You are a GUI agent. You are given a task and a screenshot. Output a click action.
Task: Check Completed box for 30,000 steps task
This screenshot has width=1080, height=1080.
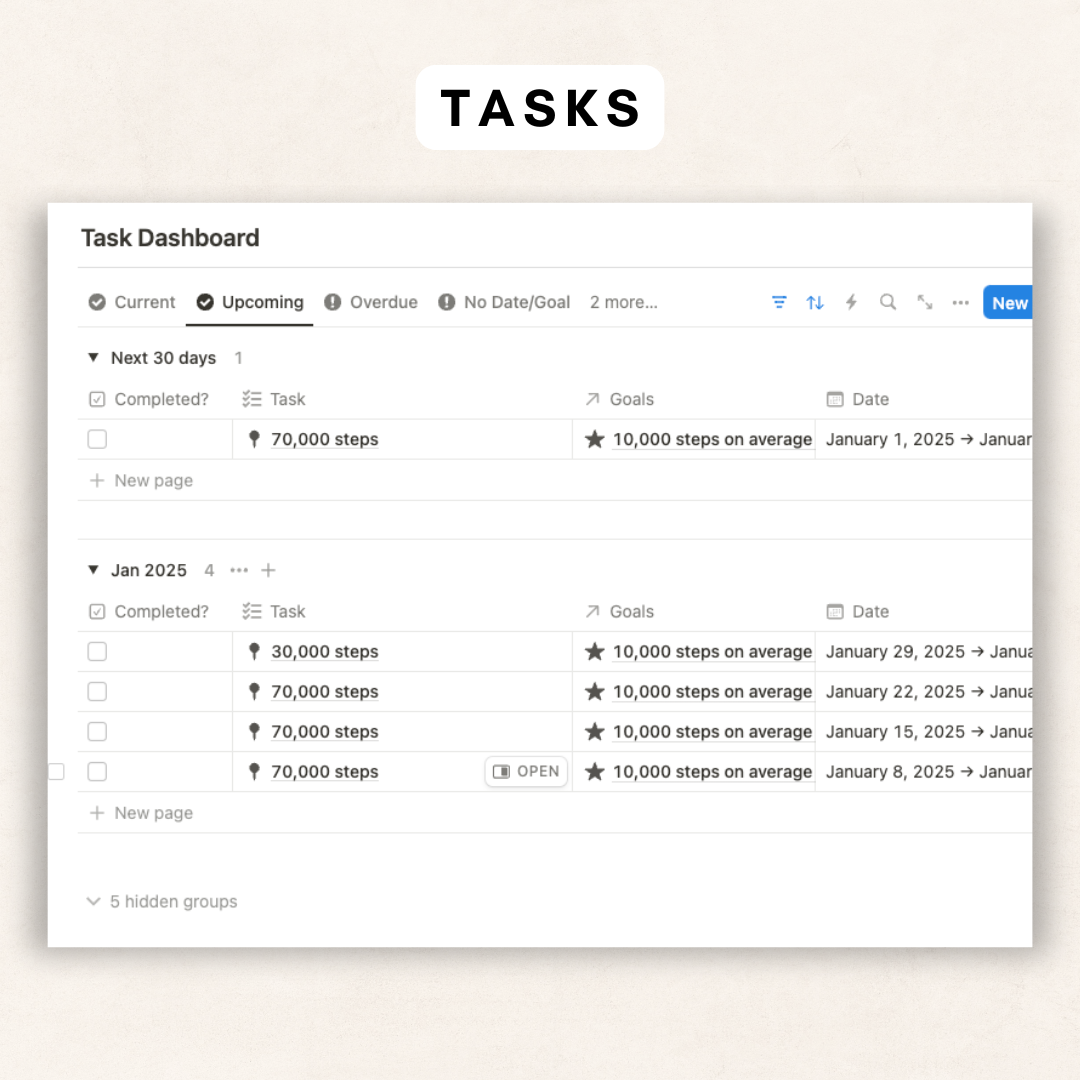[97, 652]
